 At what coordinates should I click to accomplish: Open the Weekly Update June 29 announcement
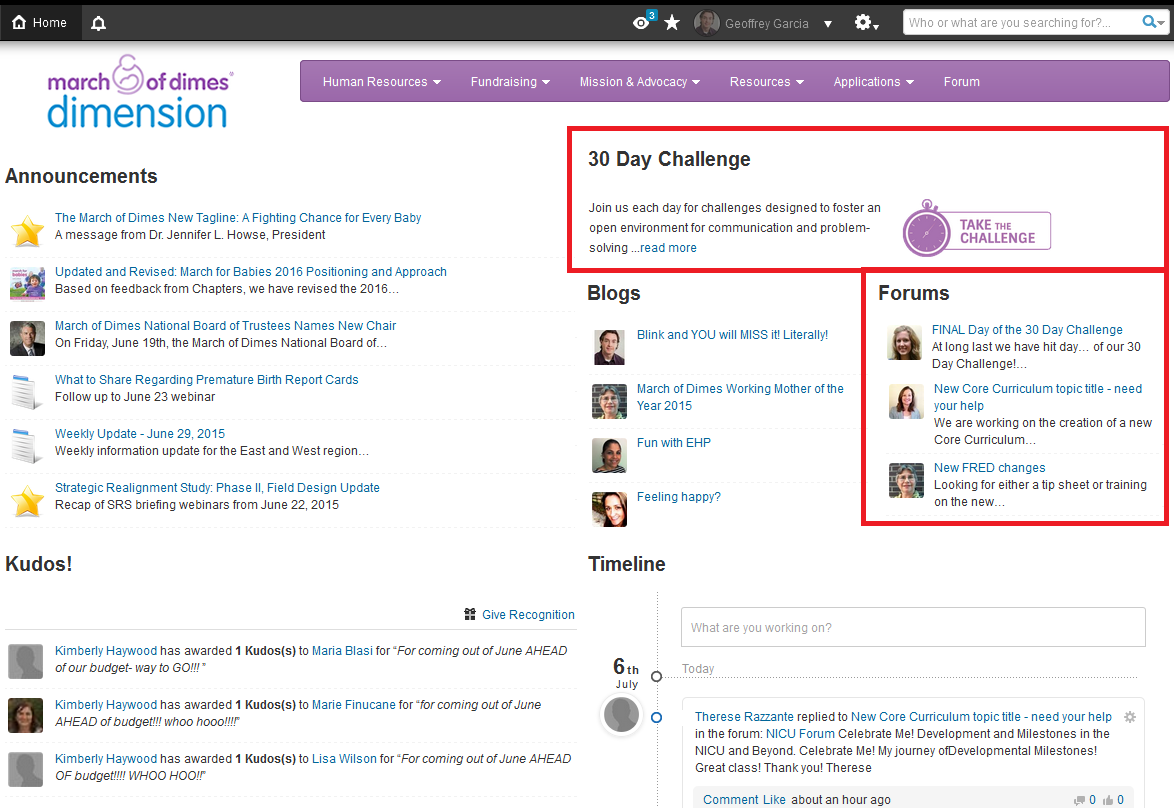click(x=140, y=434)
